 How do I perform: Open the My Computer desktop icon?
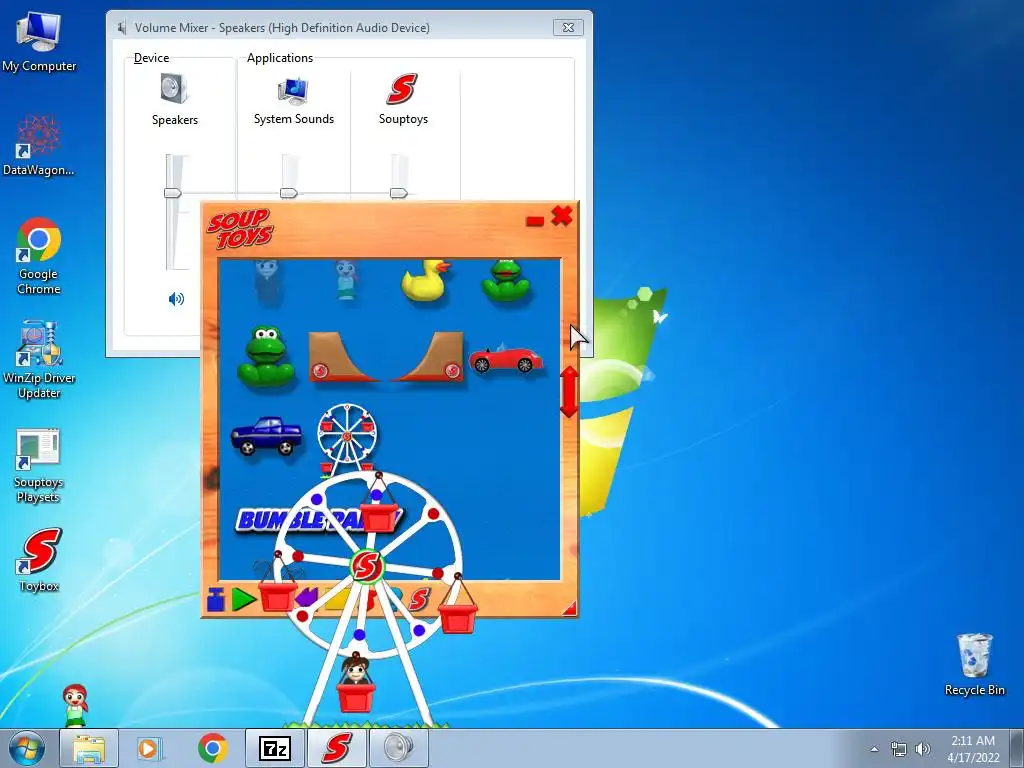coord(39,42)
